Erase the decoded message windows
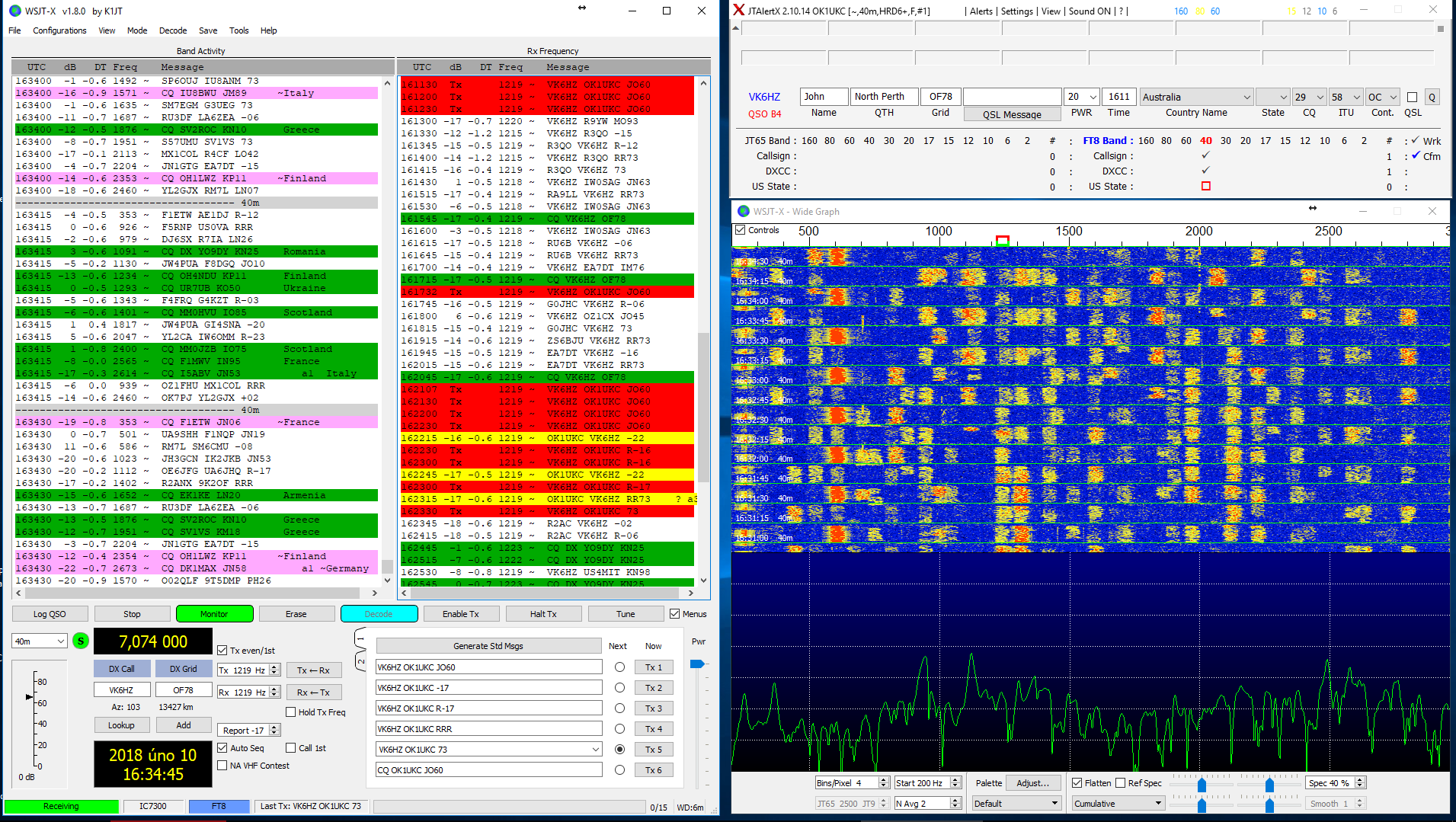 (x=296, y=613)
